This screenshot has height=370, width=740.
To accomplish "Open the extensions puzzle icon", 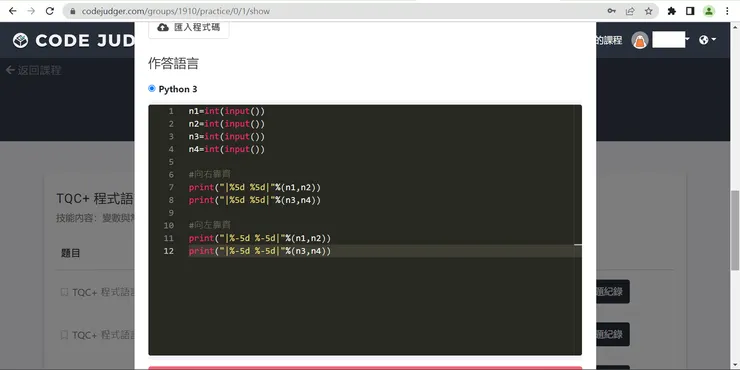I will click(672, 11).
